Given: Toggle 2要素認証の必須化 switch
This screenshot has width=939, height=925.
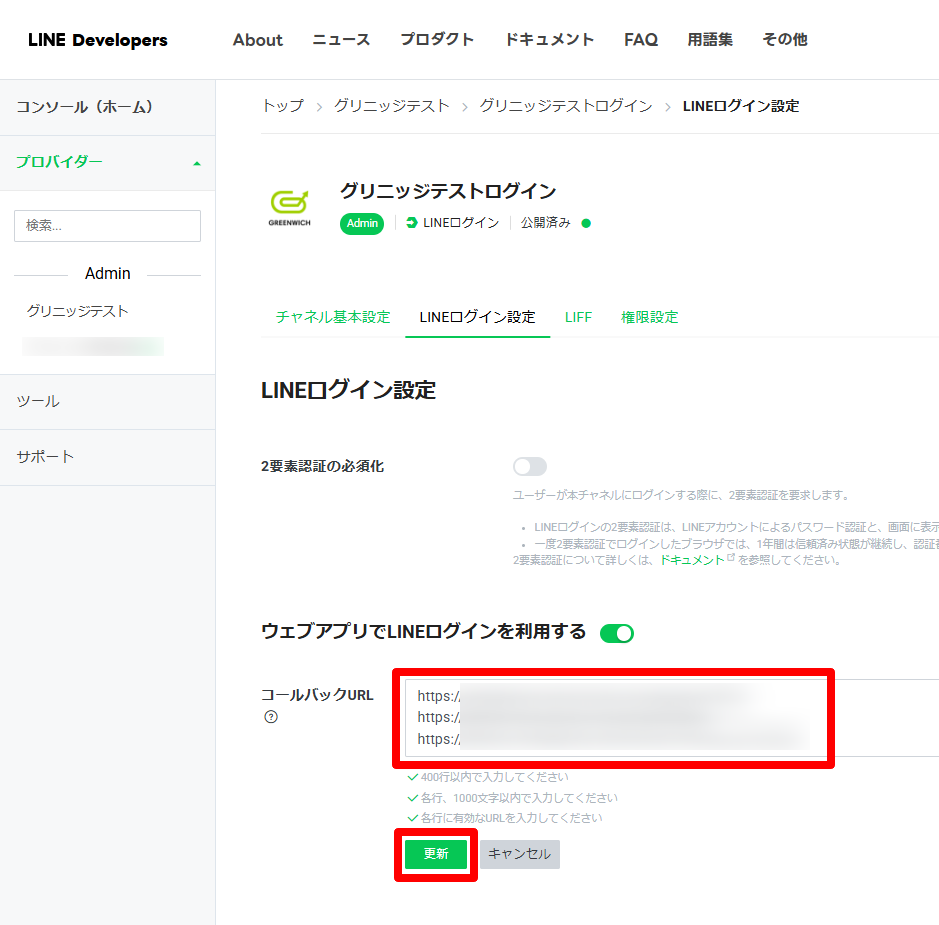Looking at the screenshot, I should [x=529, y=466].
